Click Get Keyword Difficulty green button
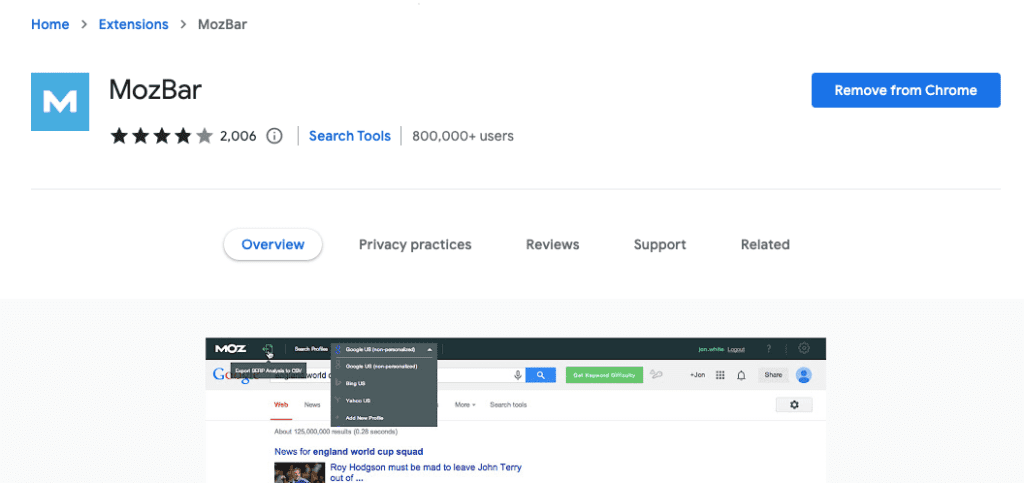Image resolution: width=1024 pixels, height=483 pixels. pos(604,375)
